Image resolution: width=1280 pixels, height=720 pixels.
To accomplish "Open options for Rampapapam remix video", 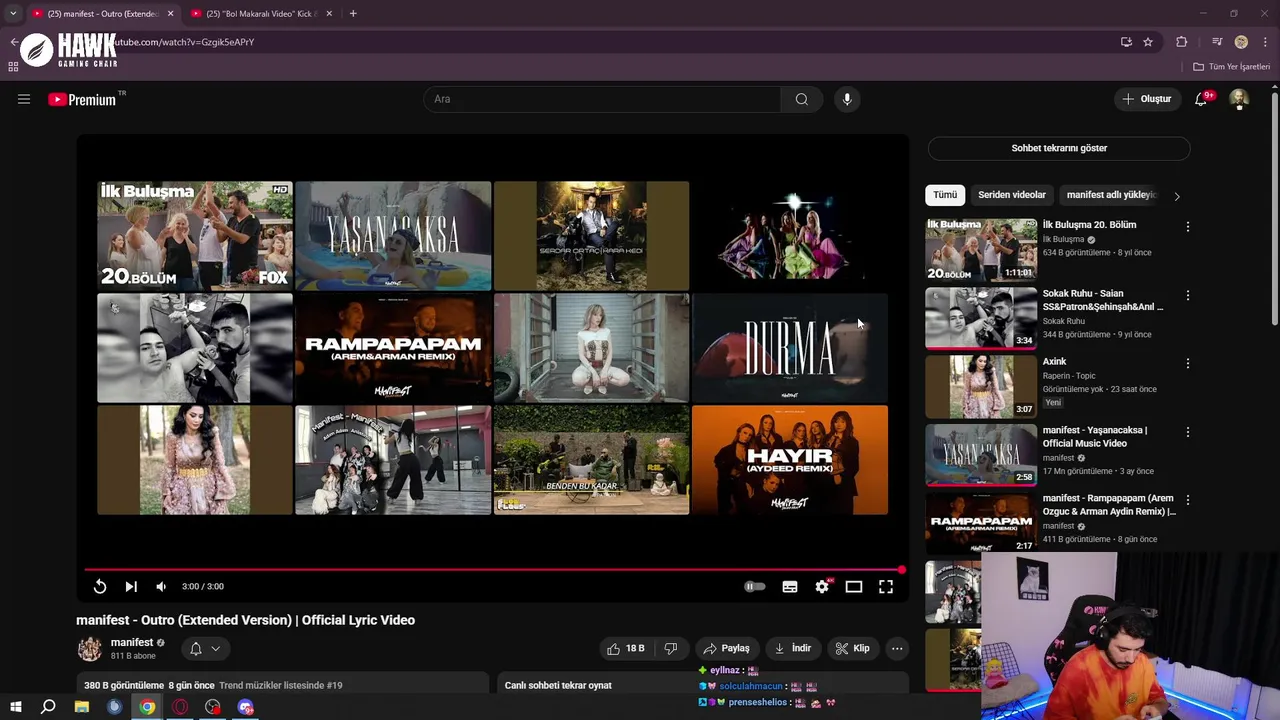I will tap(1187, 500).
